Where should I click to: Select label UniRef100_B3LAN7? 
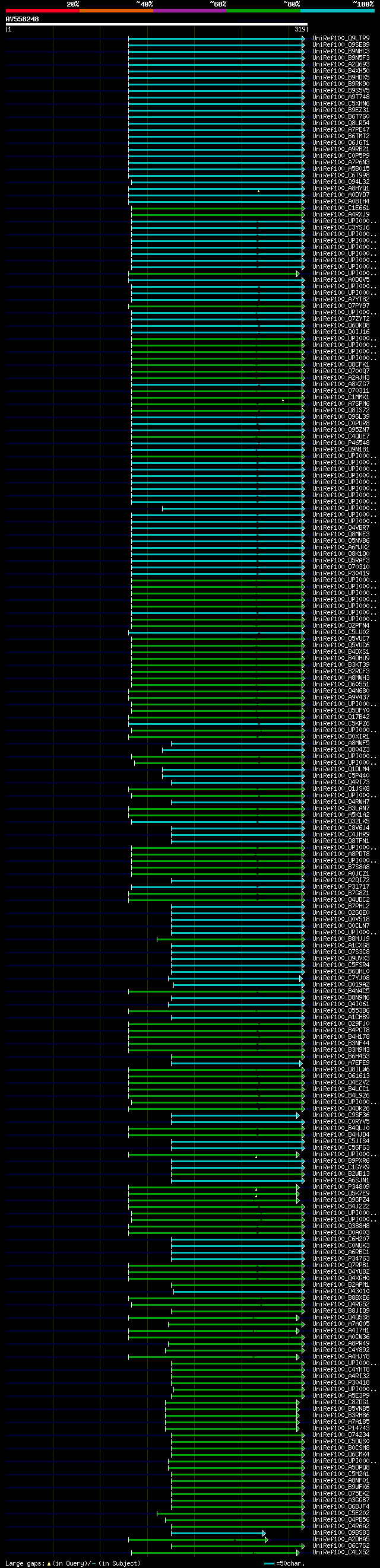(x=340, y=809)
